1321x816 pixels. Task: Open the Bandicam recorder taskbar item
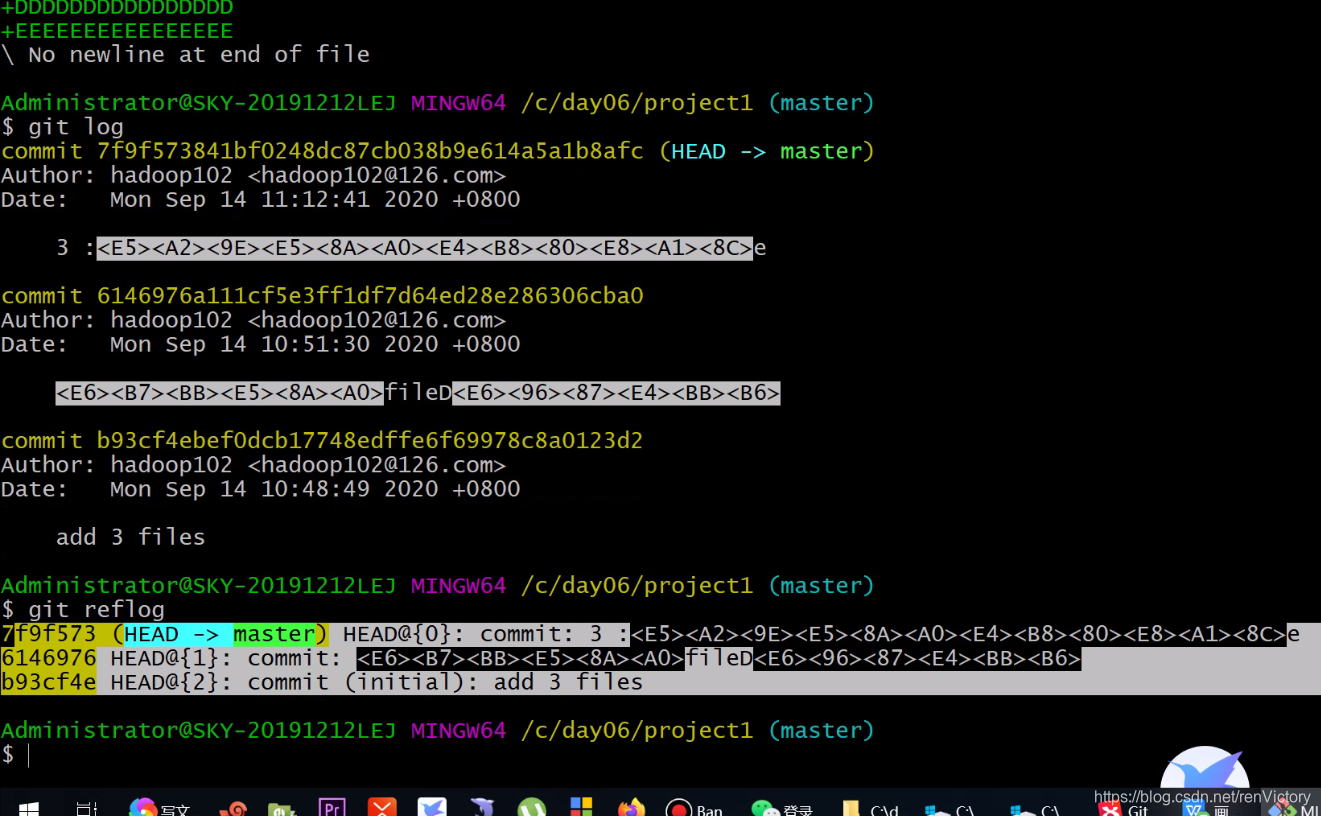(694, 807)
